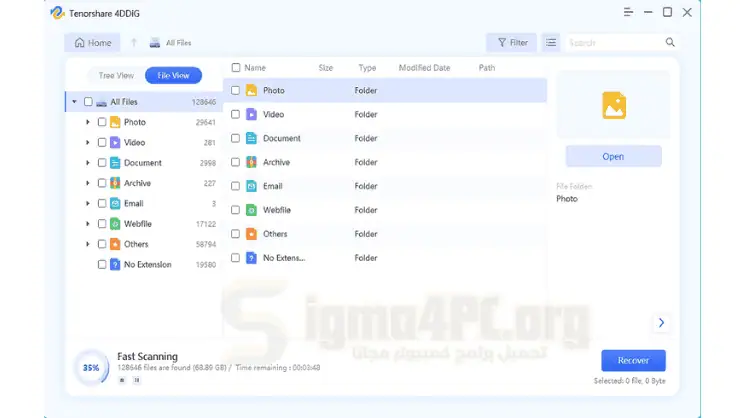Click the Tenorshare 4DDiG logo icon
The image size is (743, 418).
pyautogui.click(x=57, y=13)
